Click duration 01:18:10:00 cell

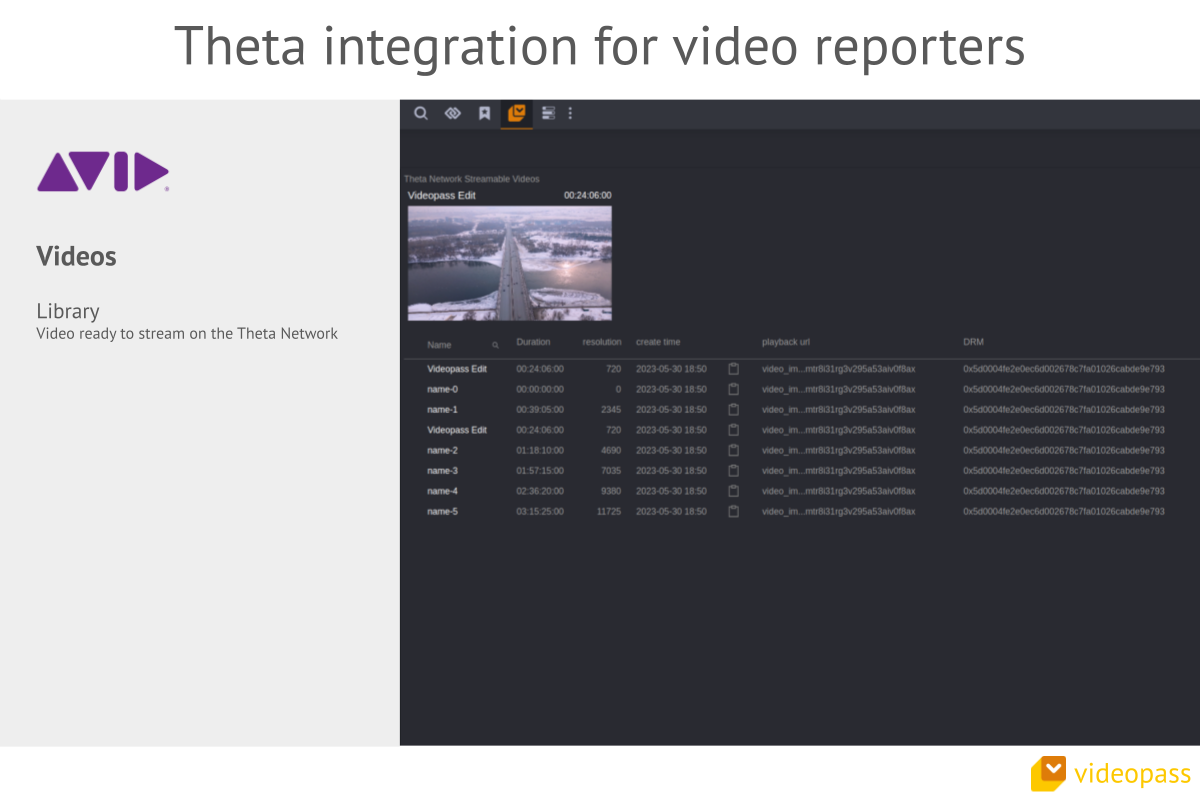(540, 450)
